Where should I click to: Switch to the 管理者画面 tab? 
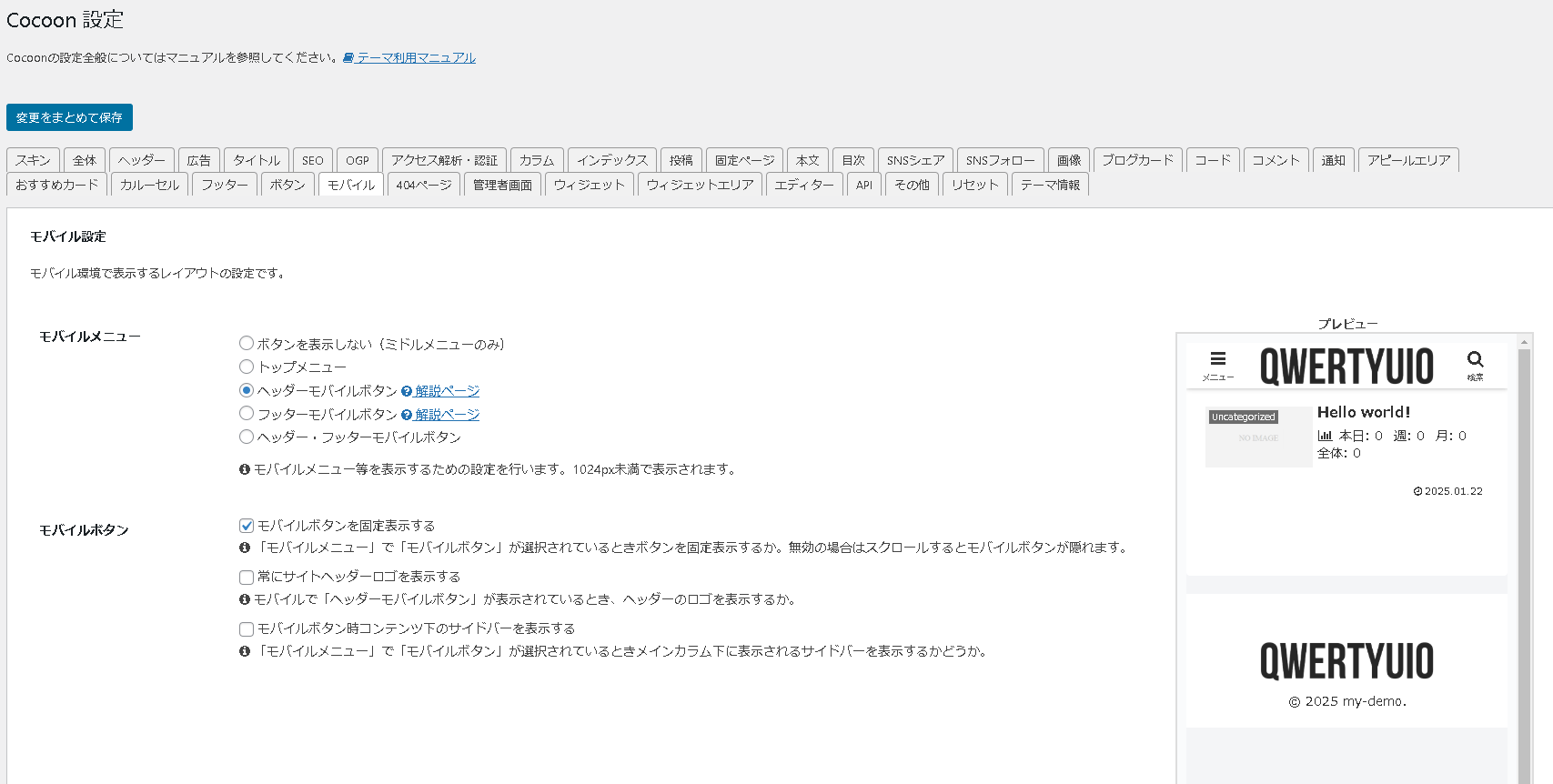[502, 185]
